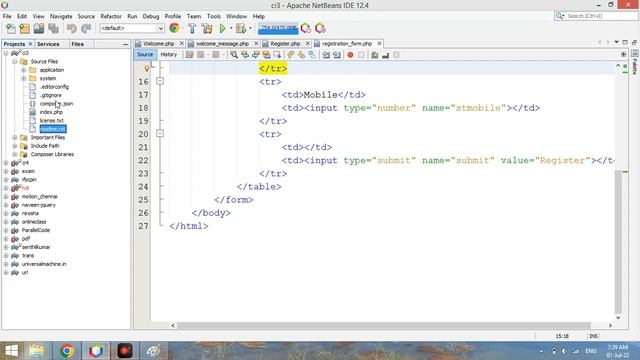The image size is (640, 360).
Task: Select the license.txt file
Action: pos(51,120)
